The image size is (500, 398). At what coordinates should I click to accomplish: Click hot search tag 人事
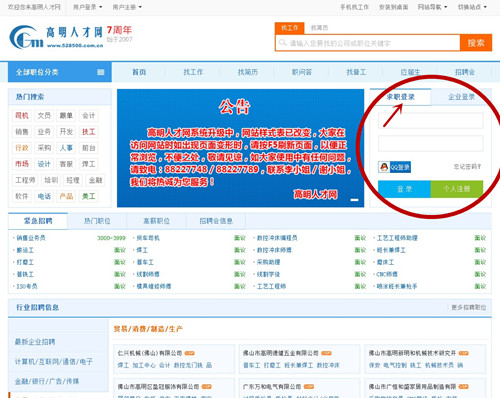(x=66, y=148)
